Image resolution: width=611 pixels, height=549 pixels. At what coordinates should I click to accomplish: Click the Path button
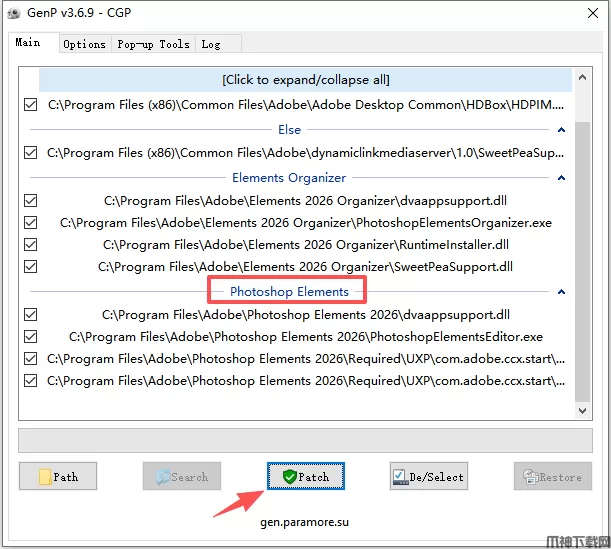pos(58,476)
